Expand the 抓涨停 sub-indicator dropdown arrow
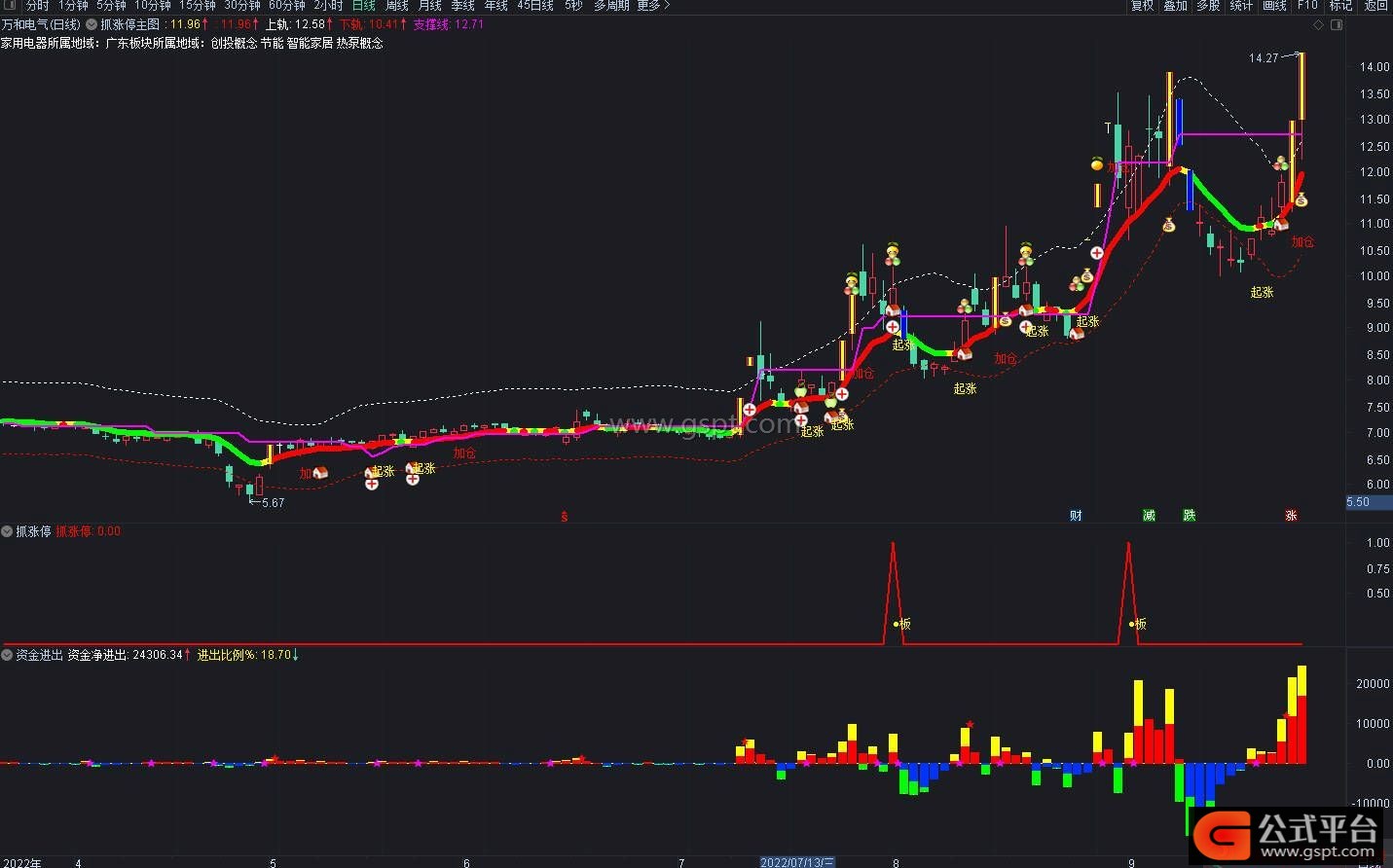 coord(7,531)
